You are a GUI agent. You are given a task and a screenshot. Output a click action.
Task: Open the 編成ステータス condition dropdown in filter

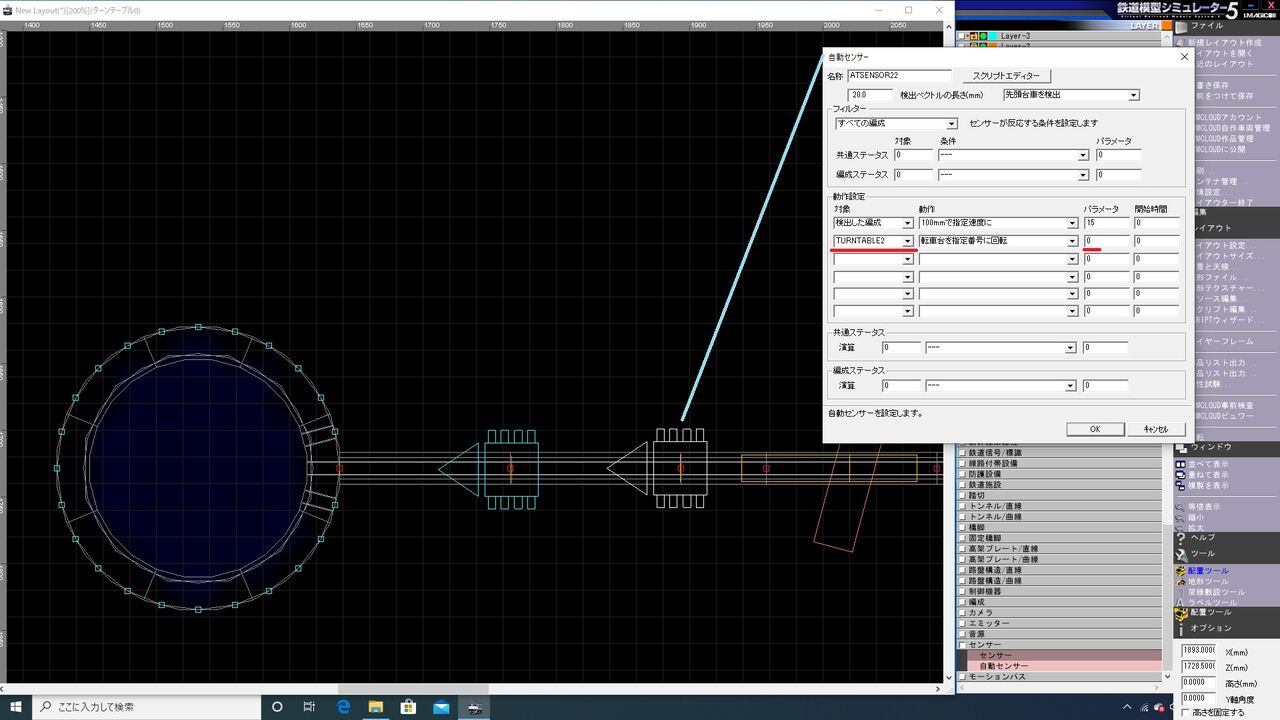click(x=1083, y=174)
